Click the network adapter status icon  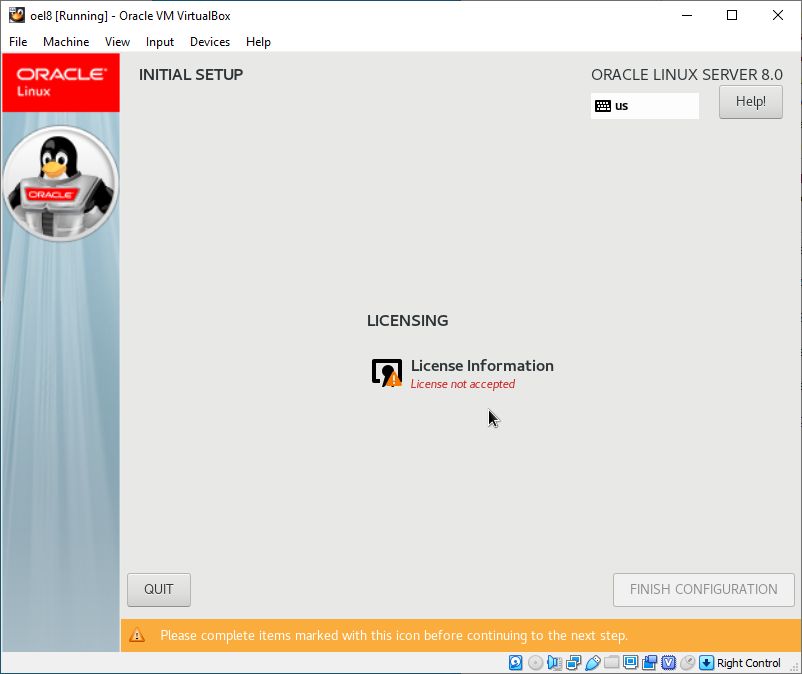[573, 663]
